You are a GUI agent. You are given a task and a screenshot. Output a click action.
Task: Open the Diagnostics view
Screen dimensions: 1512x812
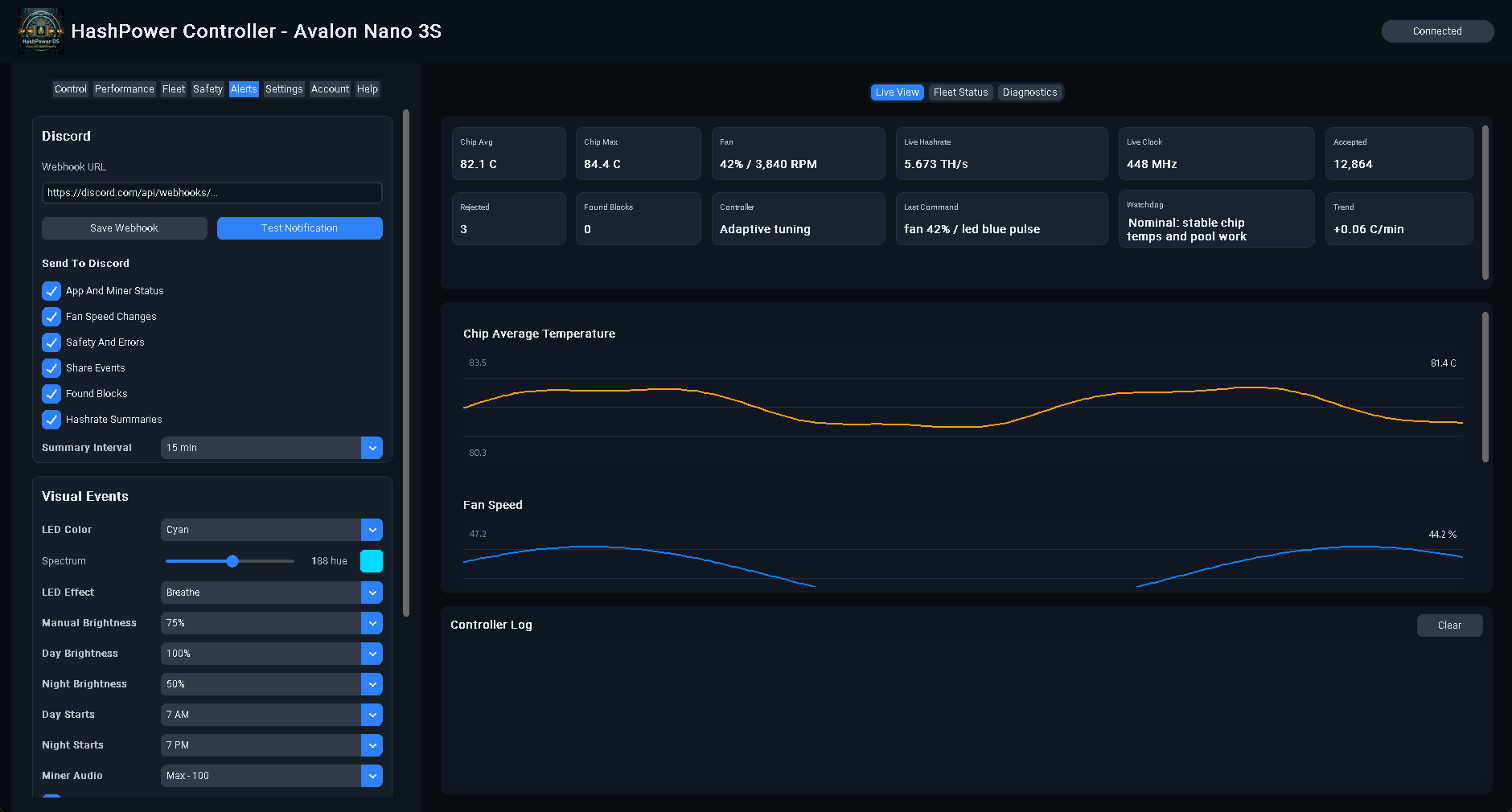[1029, 92]
